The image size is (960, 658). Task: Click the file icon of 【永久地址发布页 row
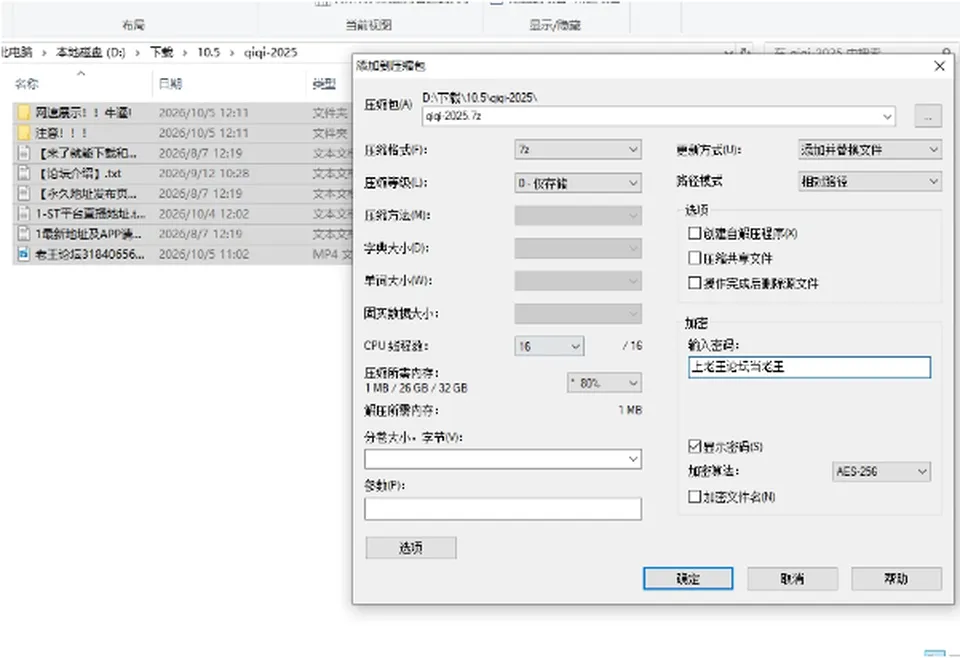[24, 193]
